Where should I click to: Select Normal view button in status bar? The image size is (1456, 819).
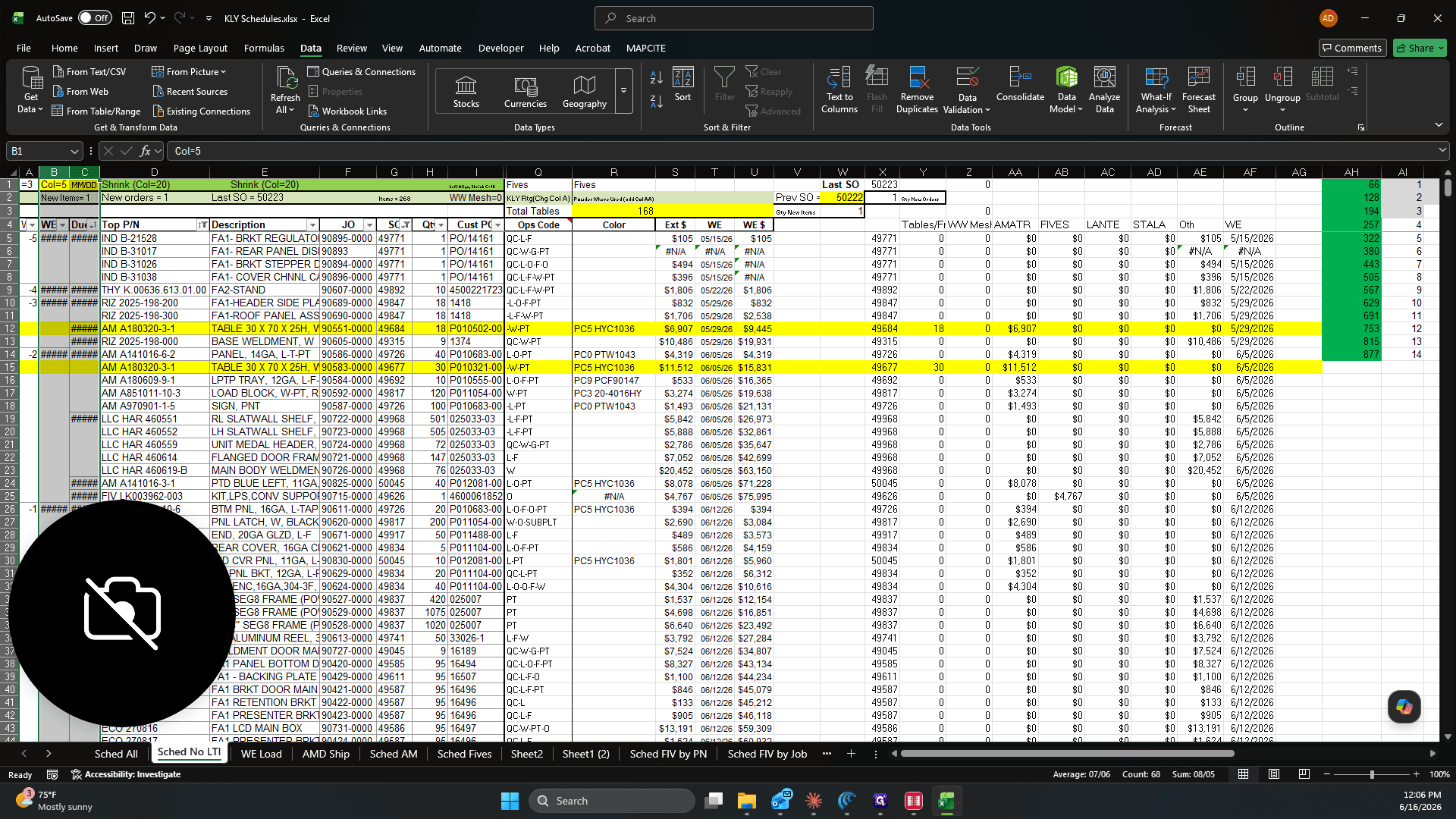[x=1244, y=774]
